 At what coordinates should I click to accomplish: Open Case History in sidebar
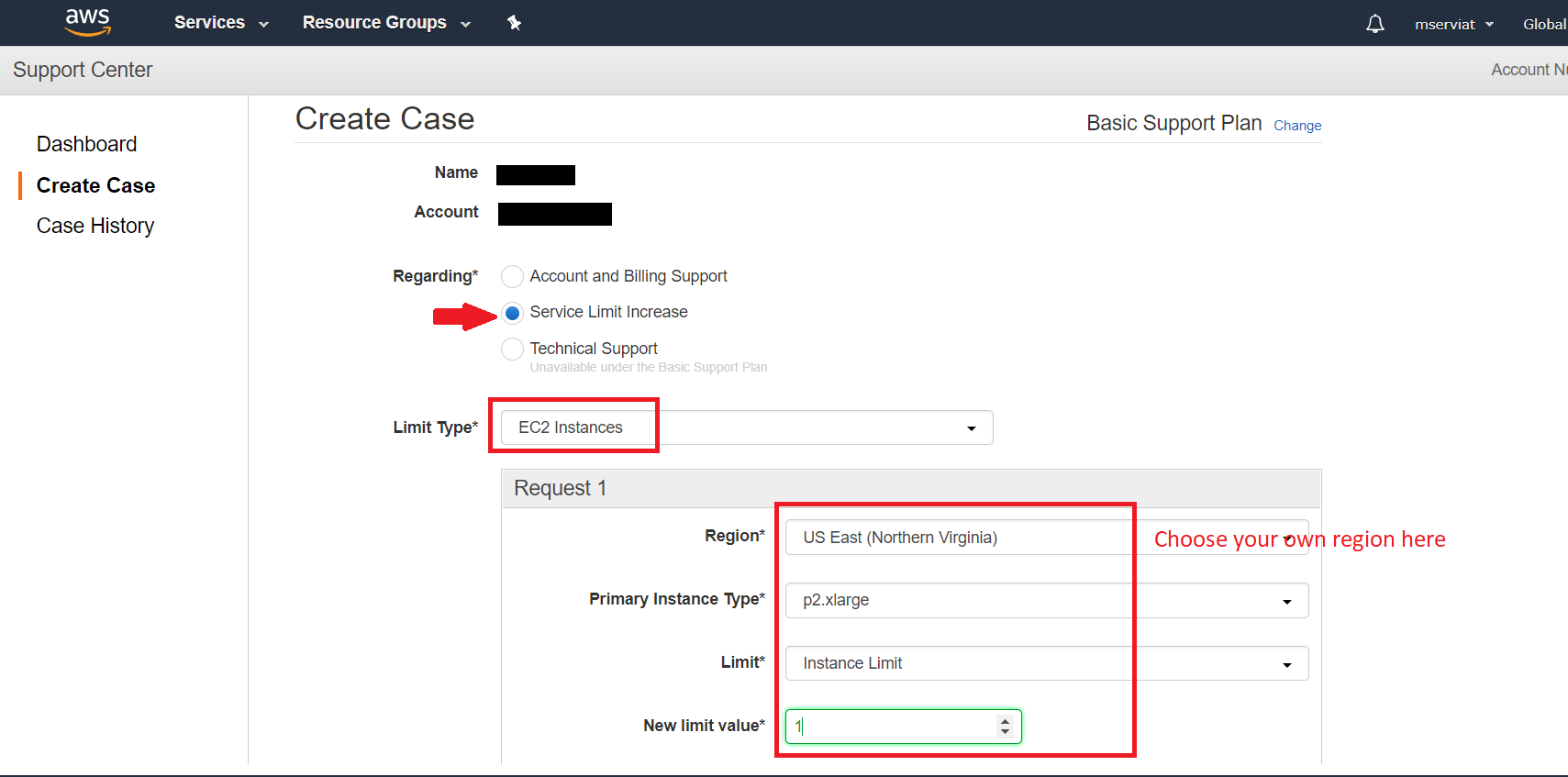coord(95,226)
